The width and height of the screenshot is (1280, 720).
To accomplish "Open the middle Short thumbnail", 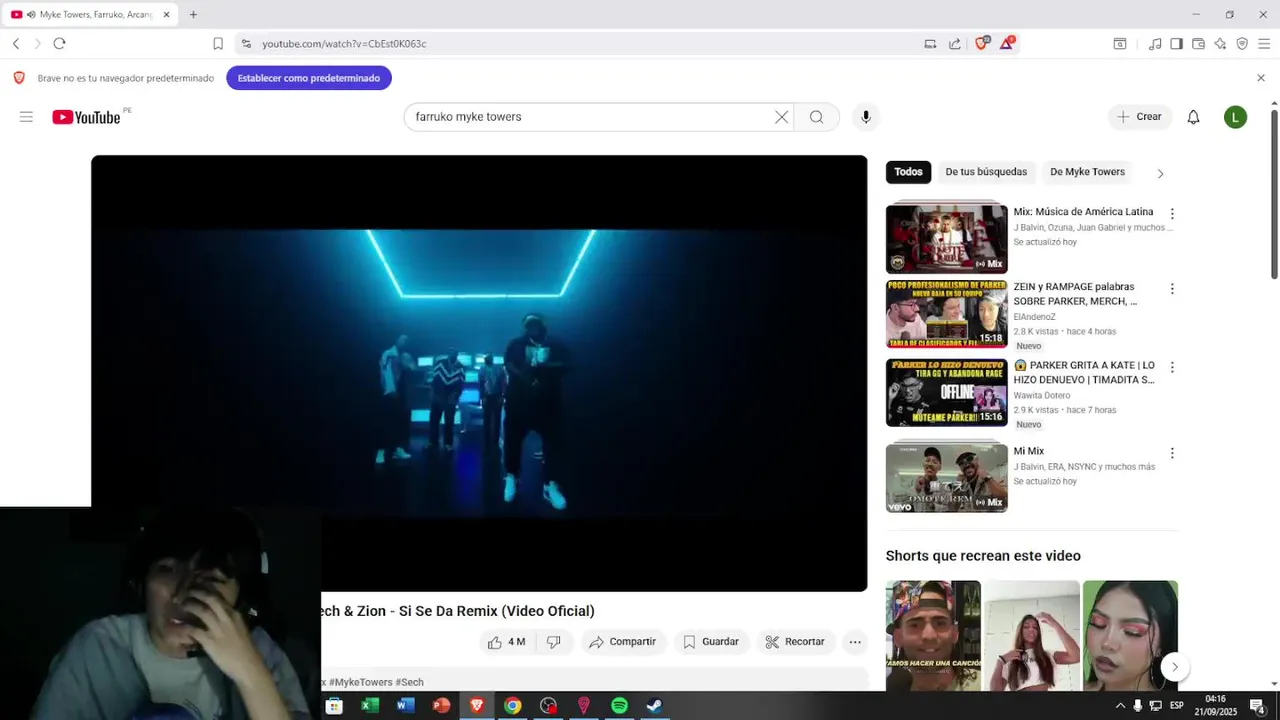I will 1031,635.
